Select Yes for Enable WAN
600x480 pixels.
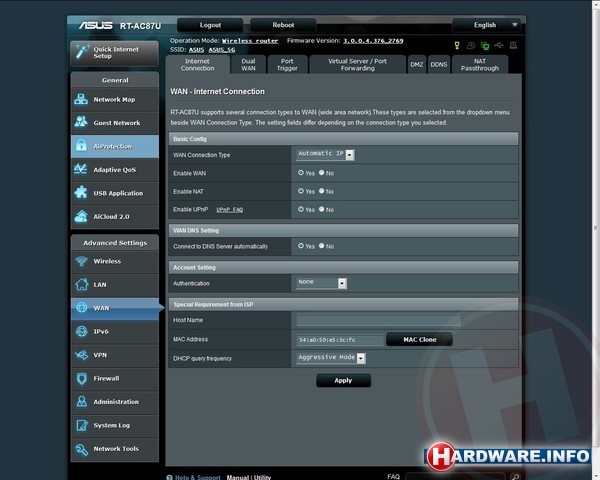[x=301, y=173]
